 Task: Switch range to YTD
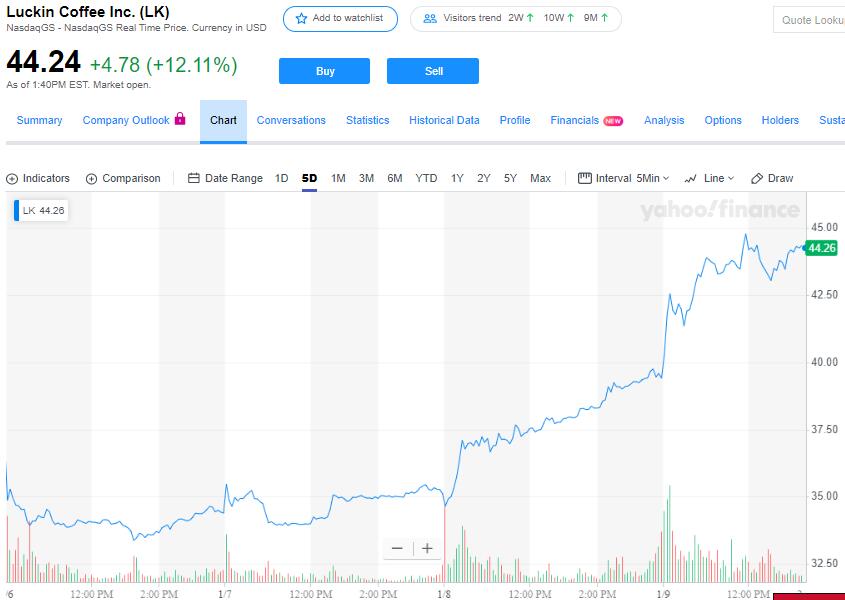(x=426, y=179)
